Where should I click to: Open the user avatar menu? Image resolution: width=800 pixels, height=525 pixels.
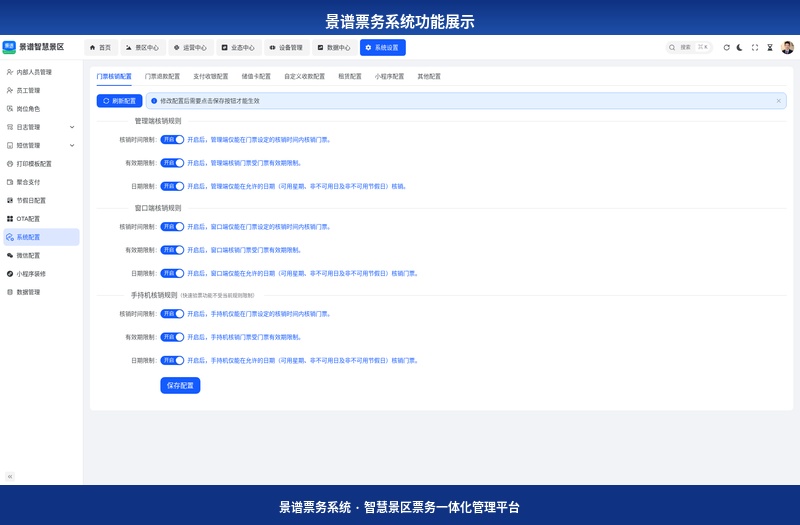[787, 47]
